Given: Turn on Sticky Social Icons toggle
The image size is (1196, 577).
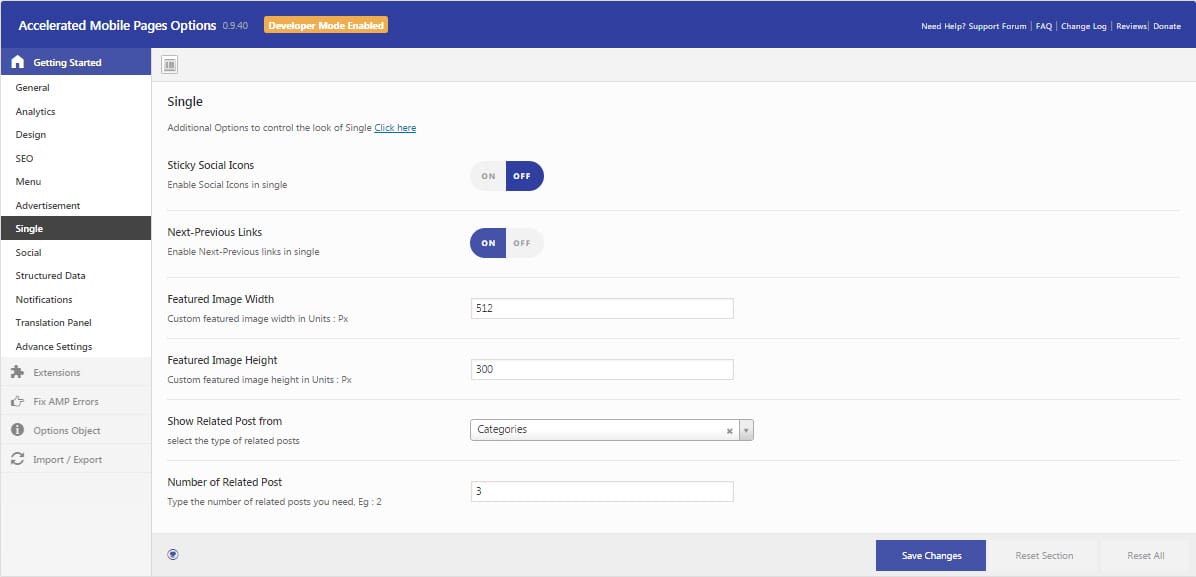Looking at the screenshot, I should 488,176.
